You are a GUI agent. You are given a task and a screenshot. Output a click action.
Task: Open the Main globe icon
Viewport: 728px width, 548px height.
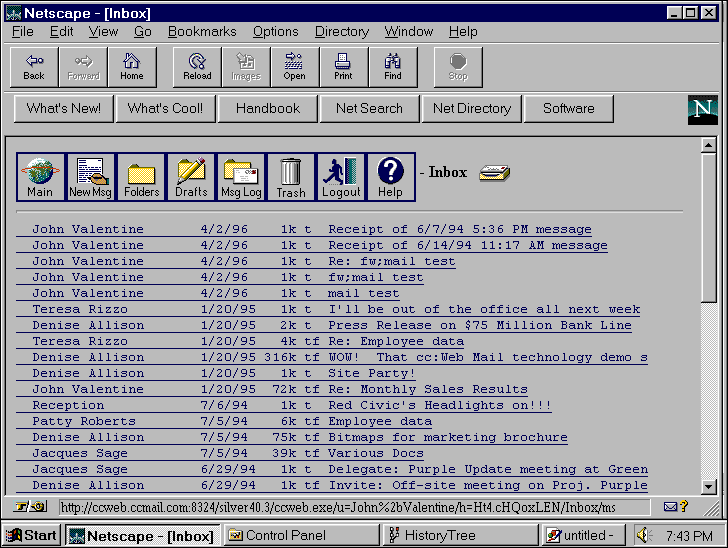[40, 177]
